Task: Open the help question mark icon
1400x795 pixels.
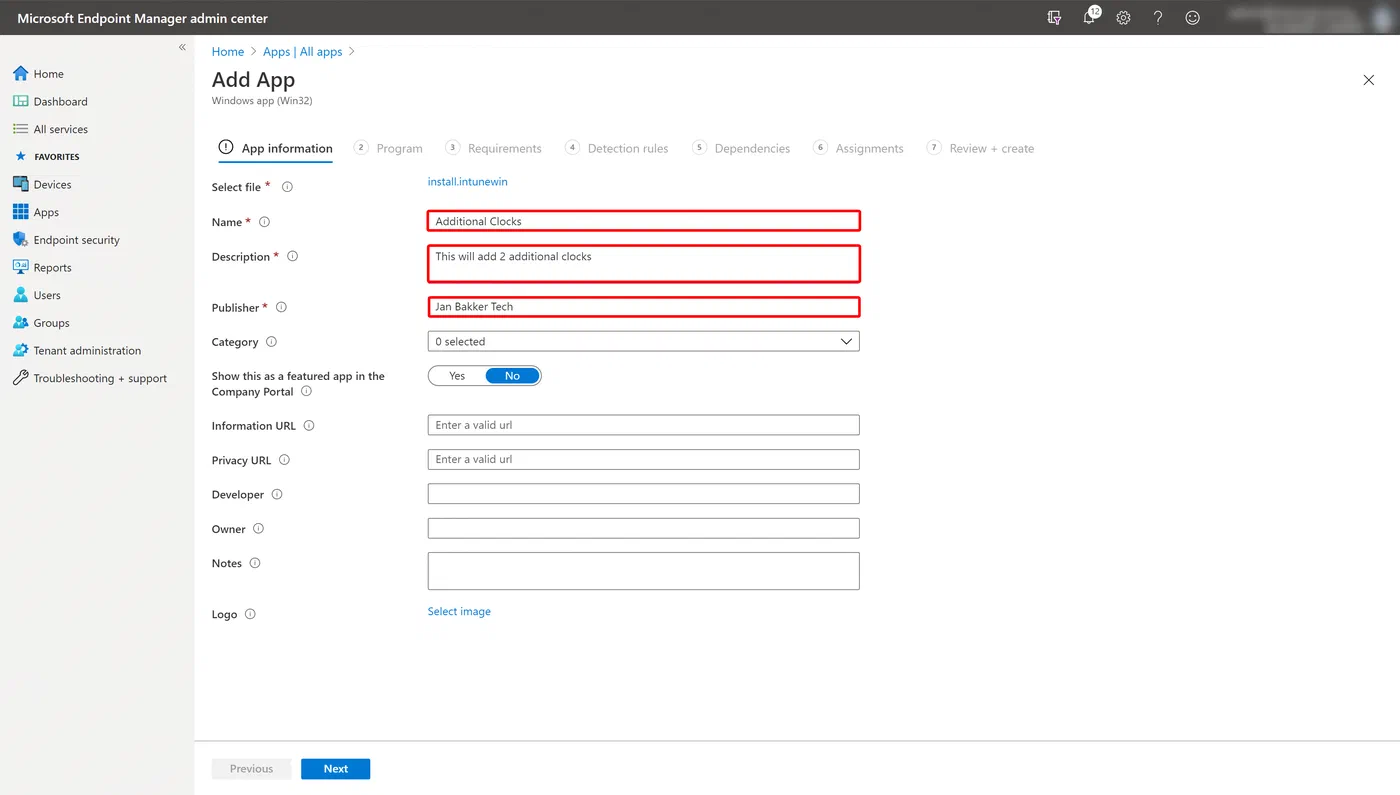Action: (1158, 17)
